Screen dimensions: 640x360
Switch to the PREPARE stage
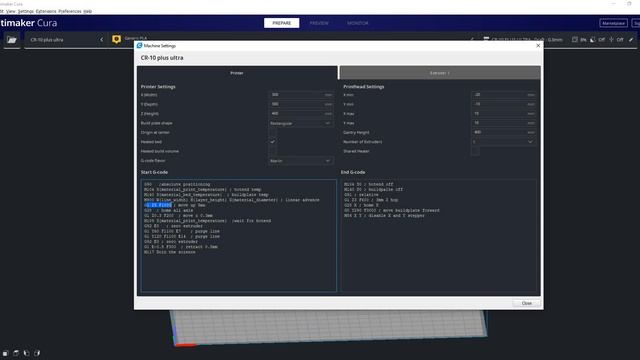point(282,23)
